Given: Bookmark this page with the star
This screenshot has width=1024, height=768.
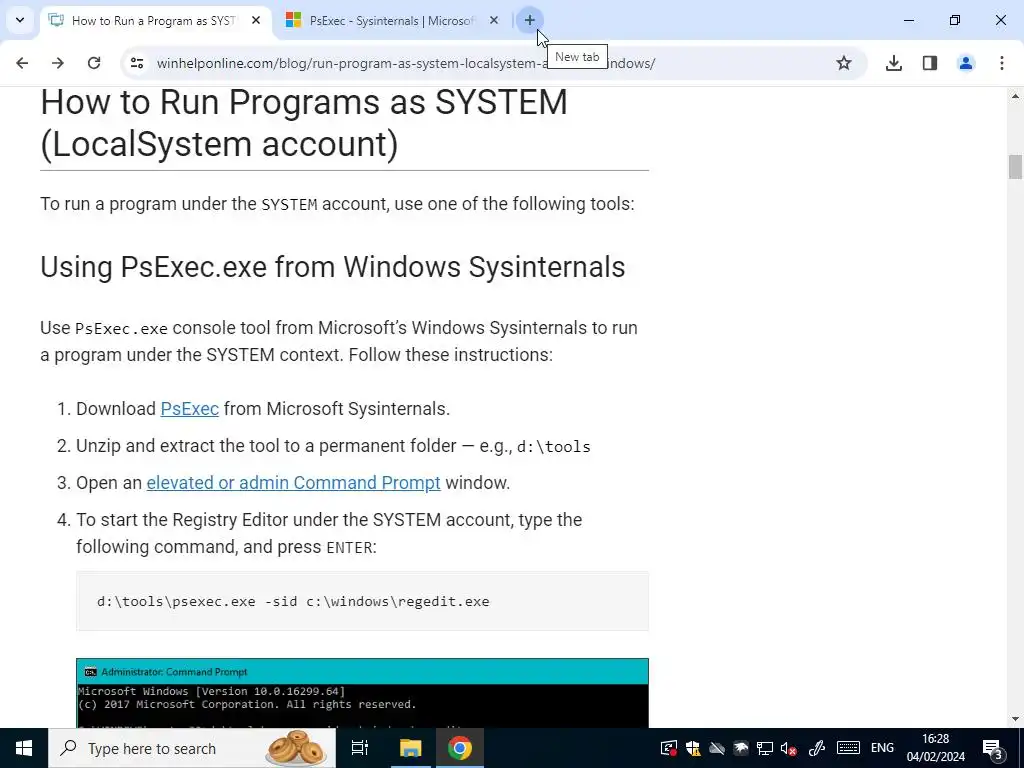Looking at the screenshot, I should 844,63.
